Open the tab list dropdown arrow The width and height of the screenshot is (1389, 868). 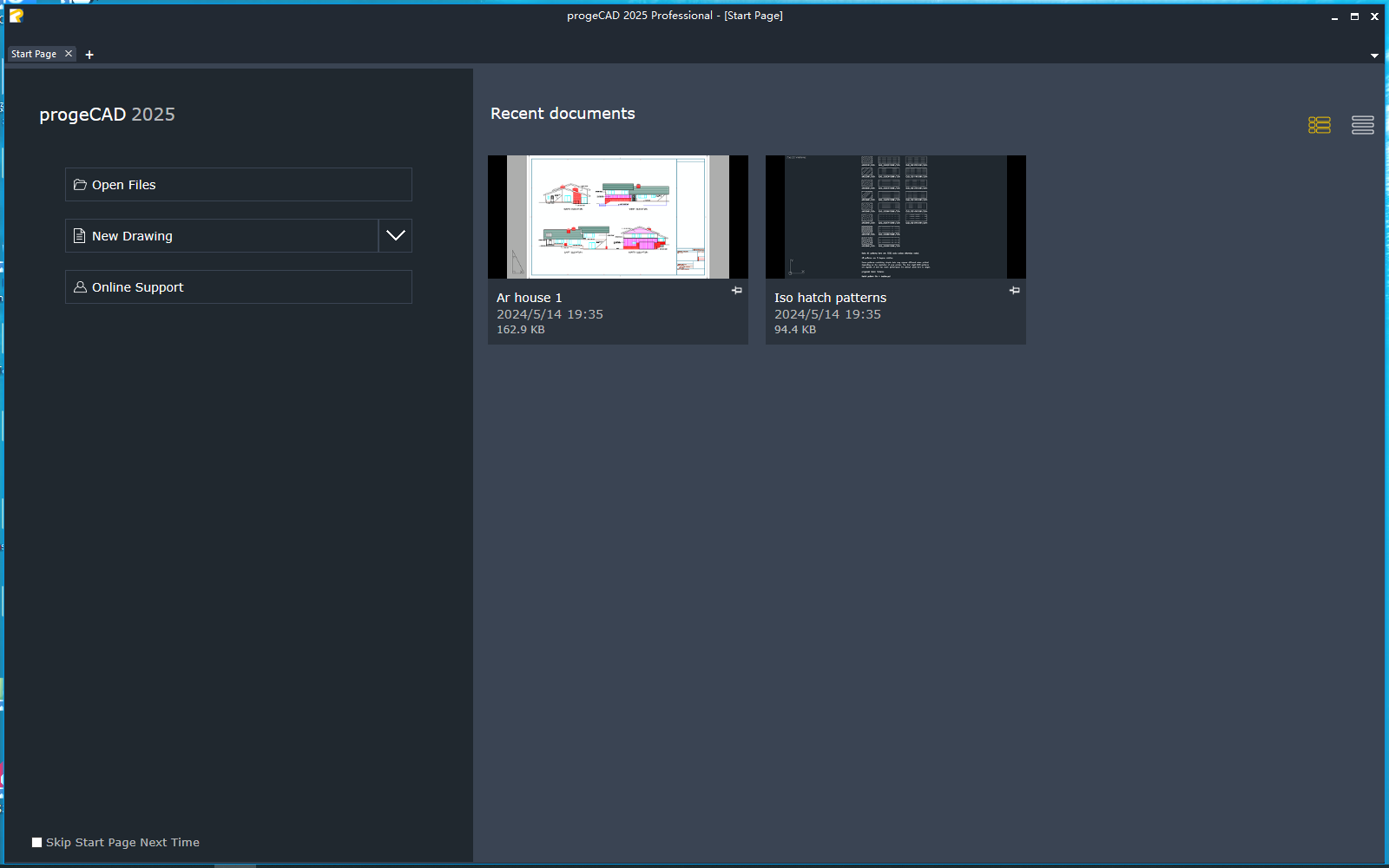[1374, 56]
